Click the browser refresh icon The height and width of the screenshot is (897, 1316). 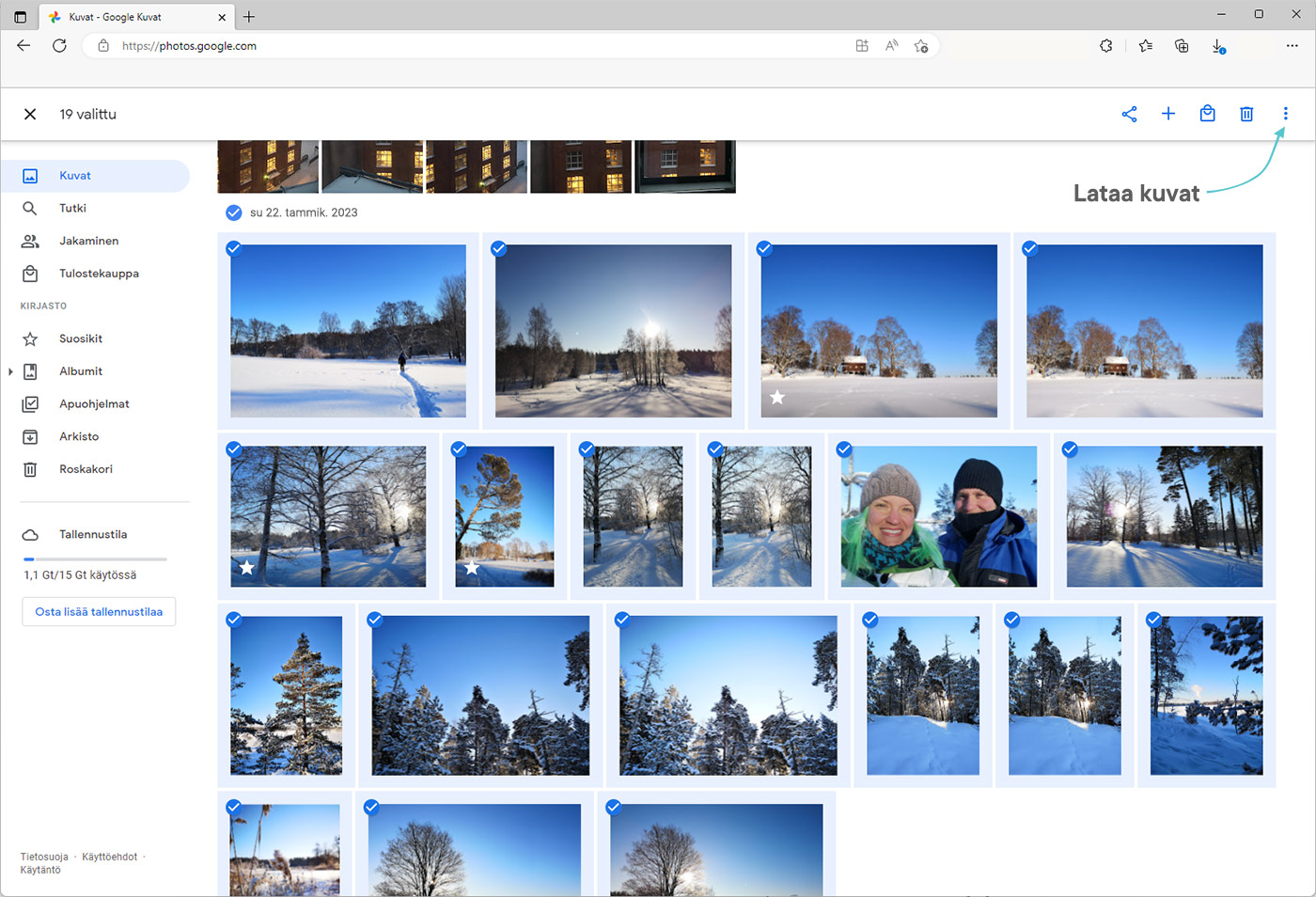tap(59, 45)
